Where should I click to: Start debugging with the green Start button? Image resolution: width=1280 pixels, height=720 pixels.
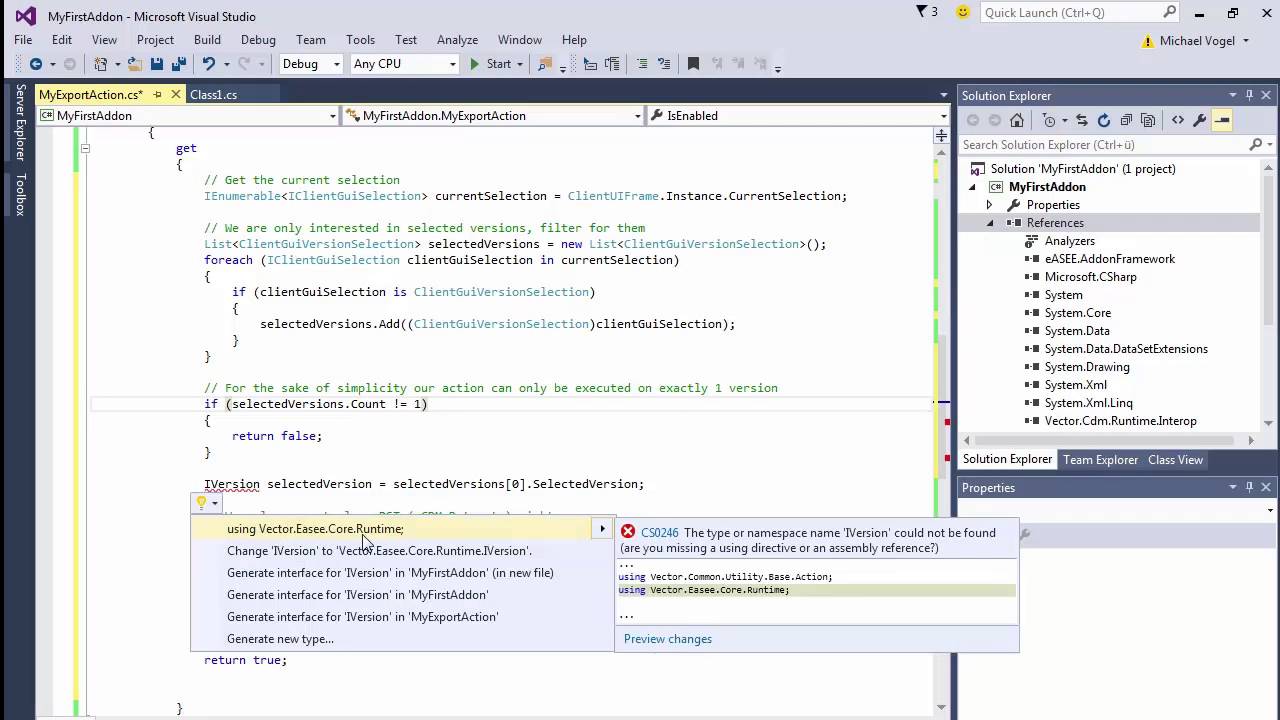pyautogui.click(x=491, y=64)
